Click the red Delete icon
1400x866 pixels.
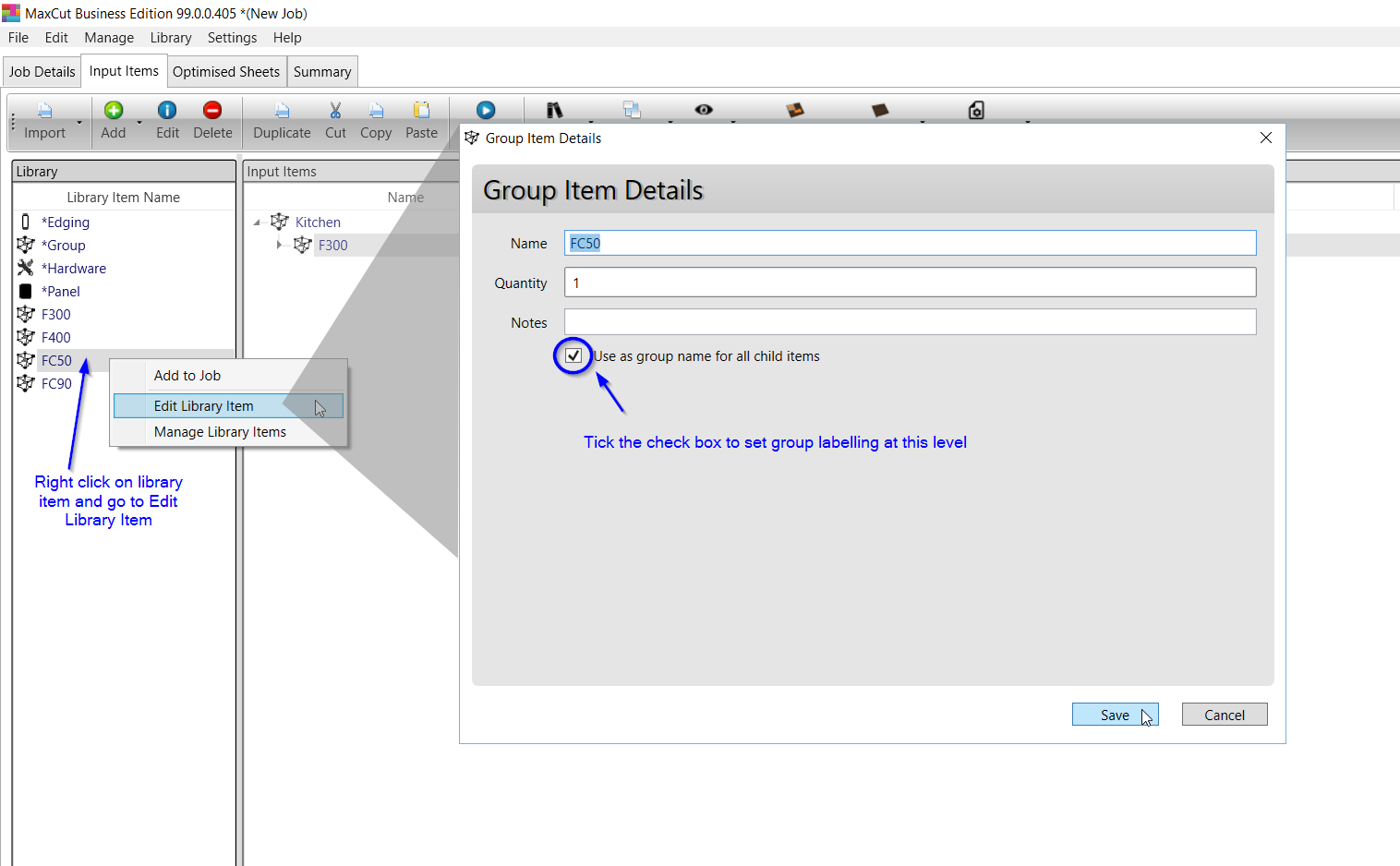(212, 111)
